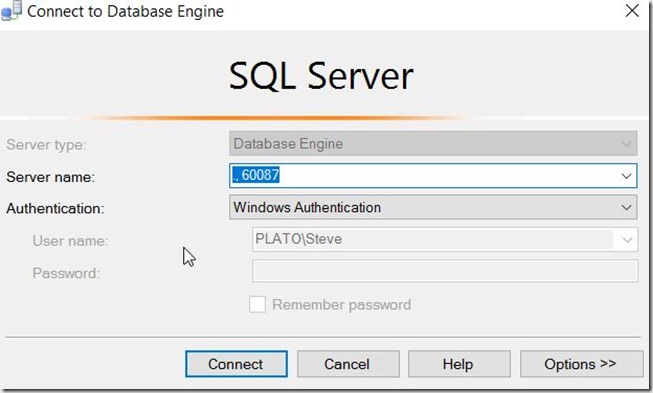Image resolution: width=653 pixels, height=393 pixels.
Task: Click the Authentication: label
Action: click(x=55, y=209)
